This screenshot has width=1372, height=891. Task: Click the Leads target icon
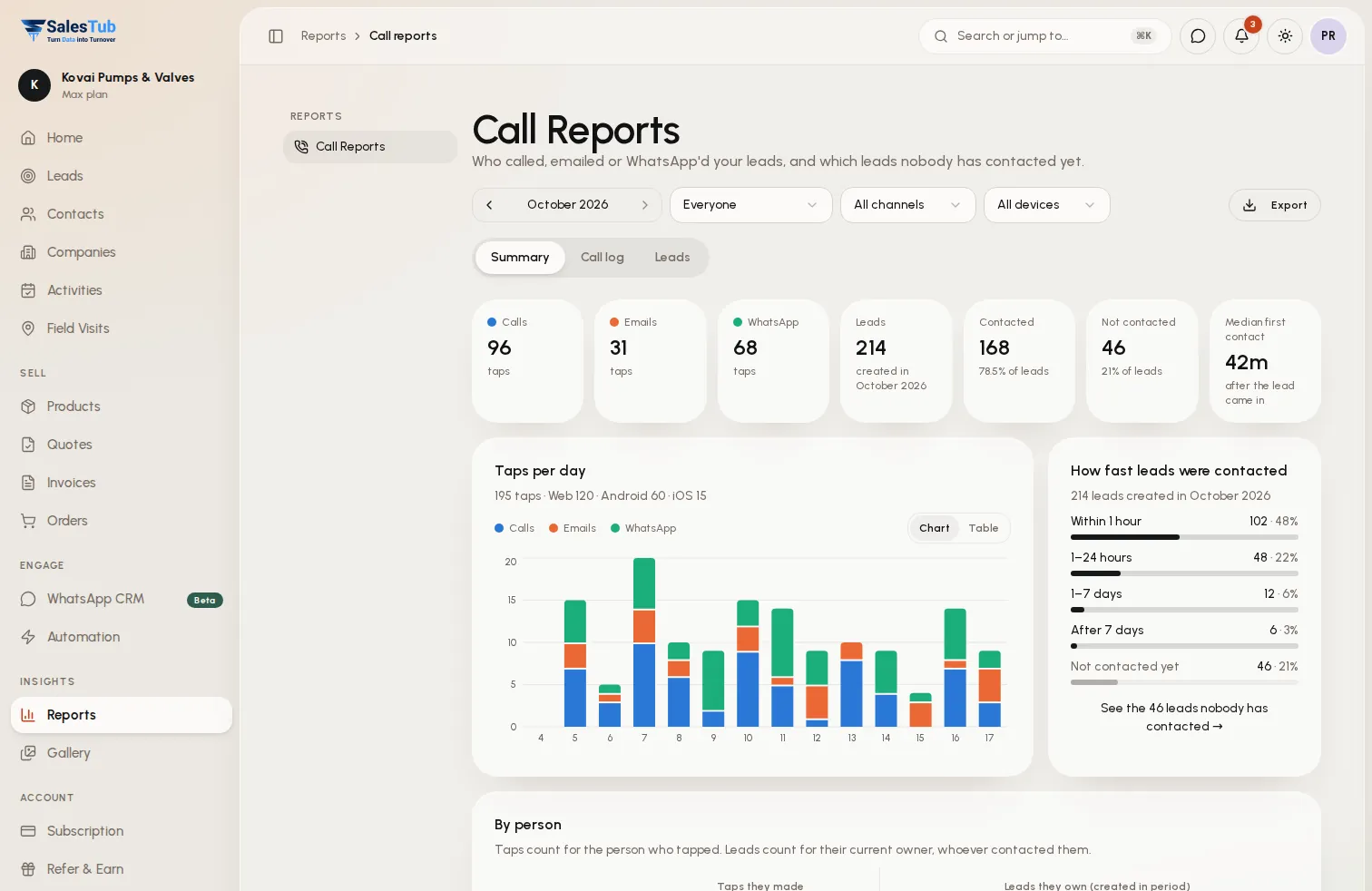tap(28, 176)
